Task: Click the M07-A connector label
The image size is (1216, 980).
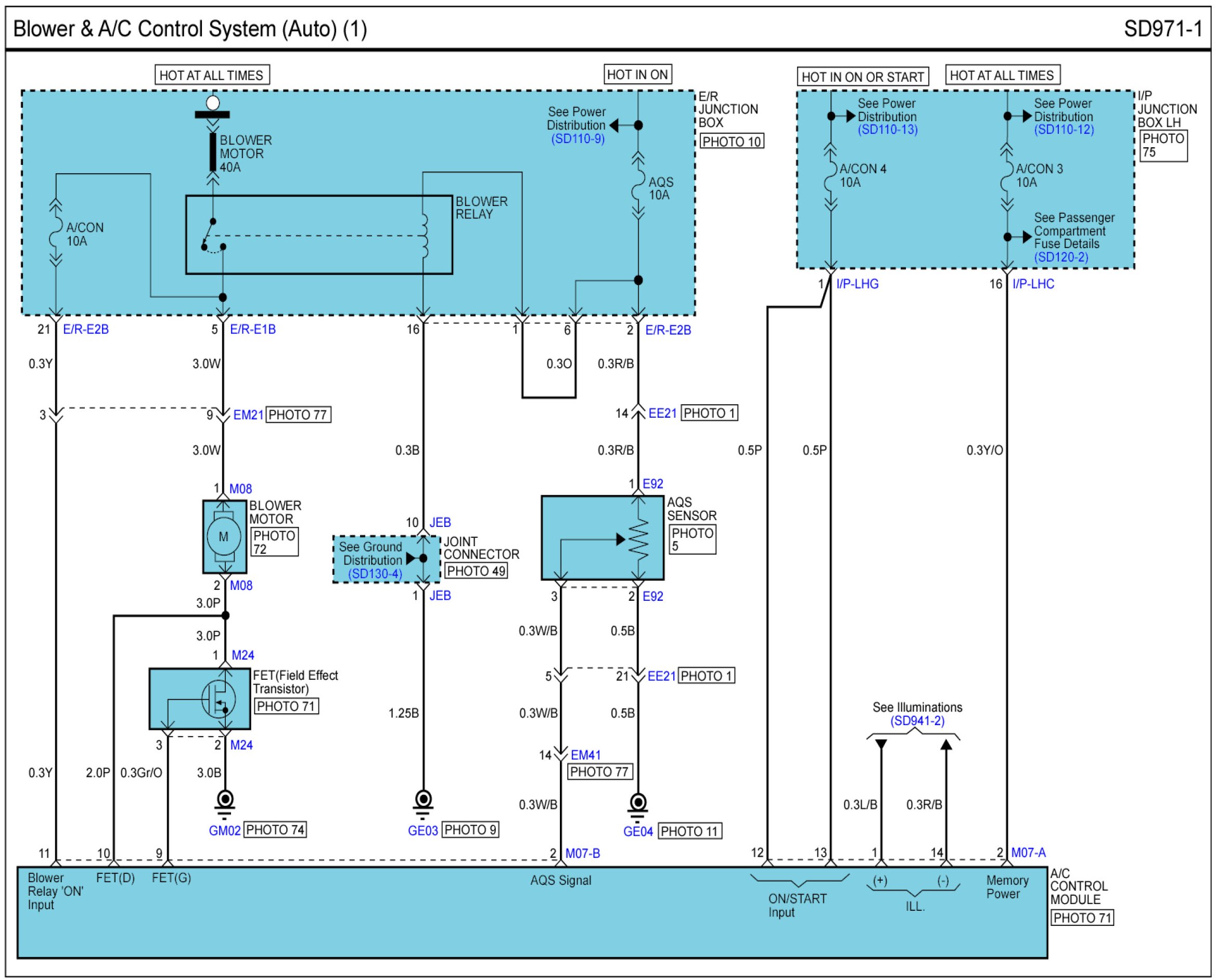Action: 1028,852
